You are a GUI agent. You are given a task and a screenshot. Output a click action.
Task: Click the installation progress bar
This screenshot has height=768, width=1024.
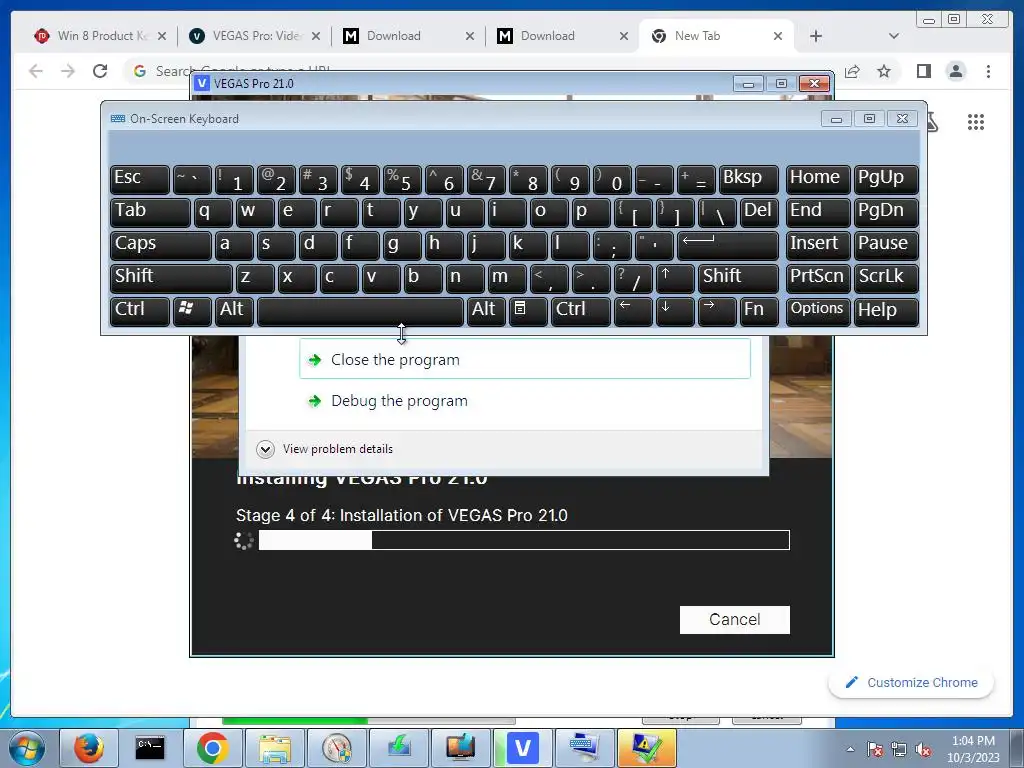(524, 540)
